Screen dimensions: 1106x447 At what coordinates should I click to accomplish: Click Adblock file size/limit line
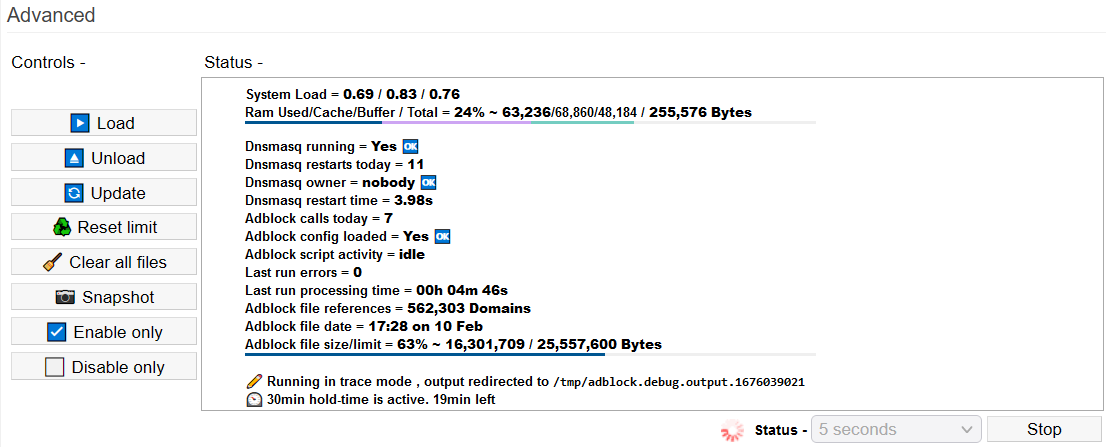[454, 345]
